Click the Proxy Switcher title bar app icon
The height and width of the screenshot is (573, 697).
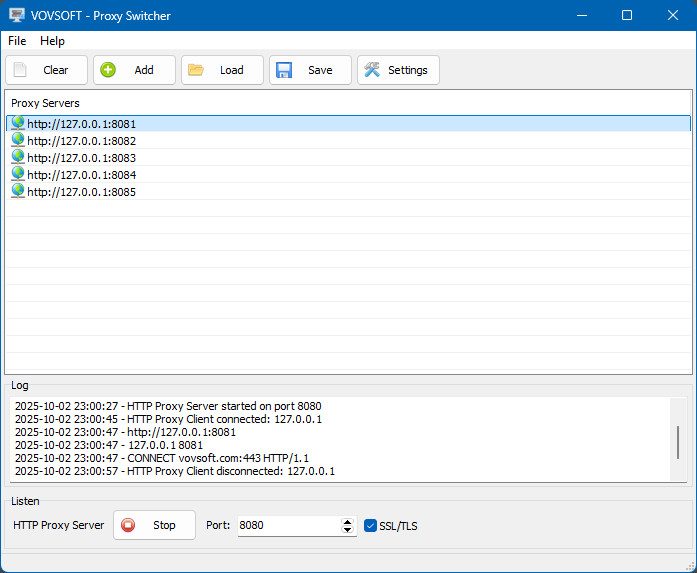[x=17, y=15]
